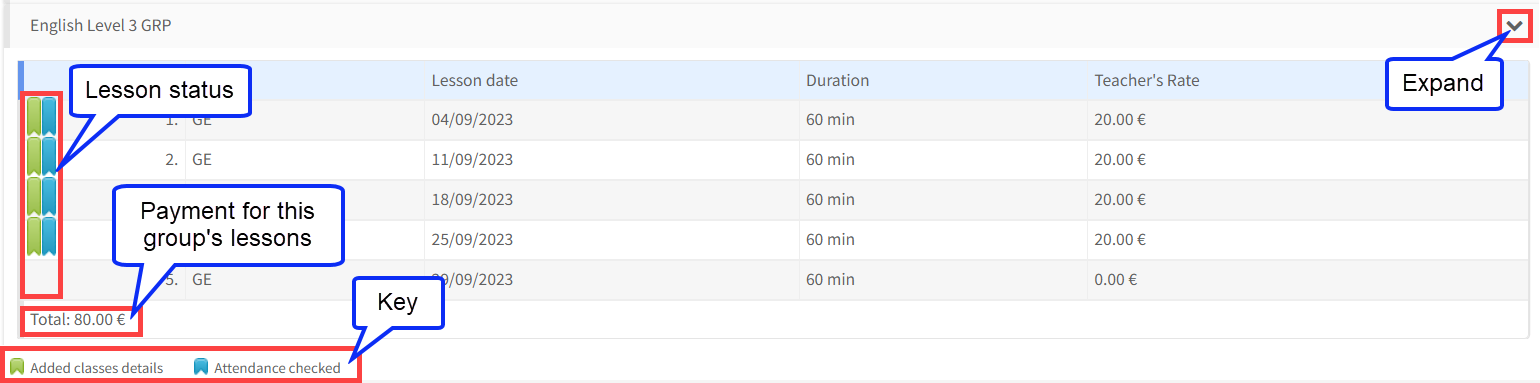The image size is (1540, 383).
Task: Click blue attendance ribbon for lesson 1
Action: pos(49,117)
